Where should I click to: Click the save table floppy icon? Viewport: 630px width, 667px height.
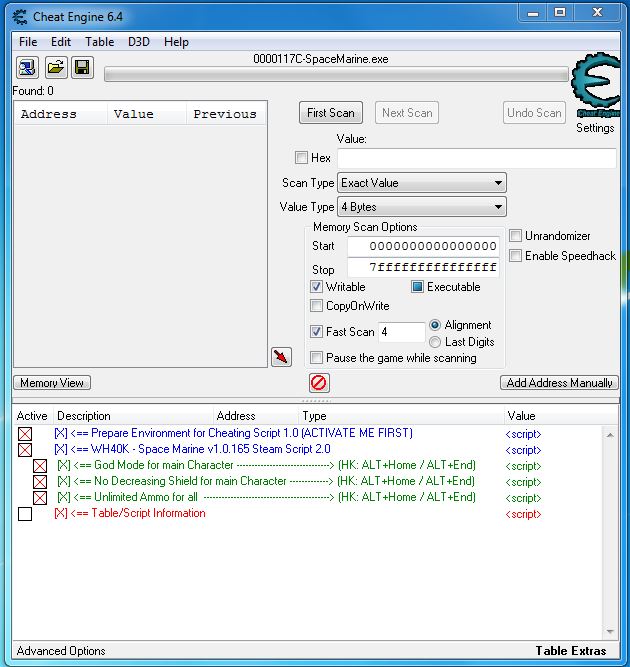click(x=83, y=68)
